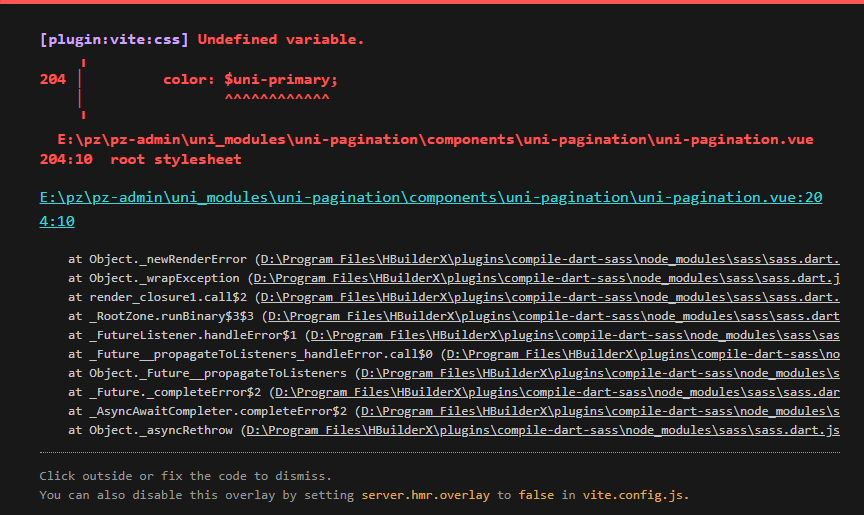864x515 pixels.
Task: Open the _RootZone.runBinary$3$3 stack trace link
Action: tap(553, 316)
